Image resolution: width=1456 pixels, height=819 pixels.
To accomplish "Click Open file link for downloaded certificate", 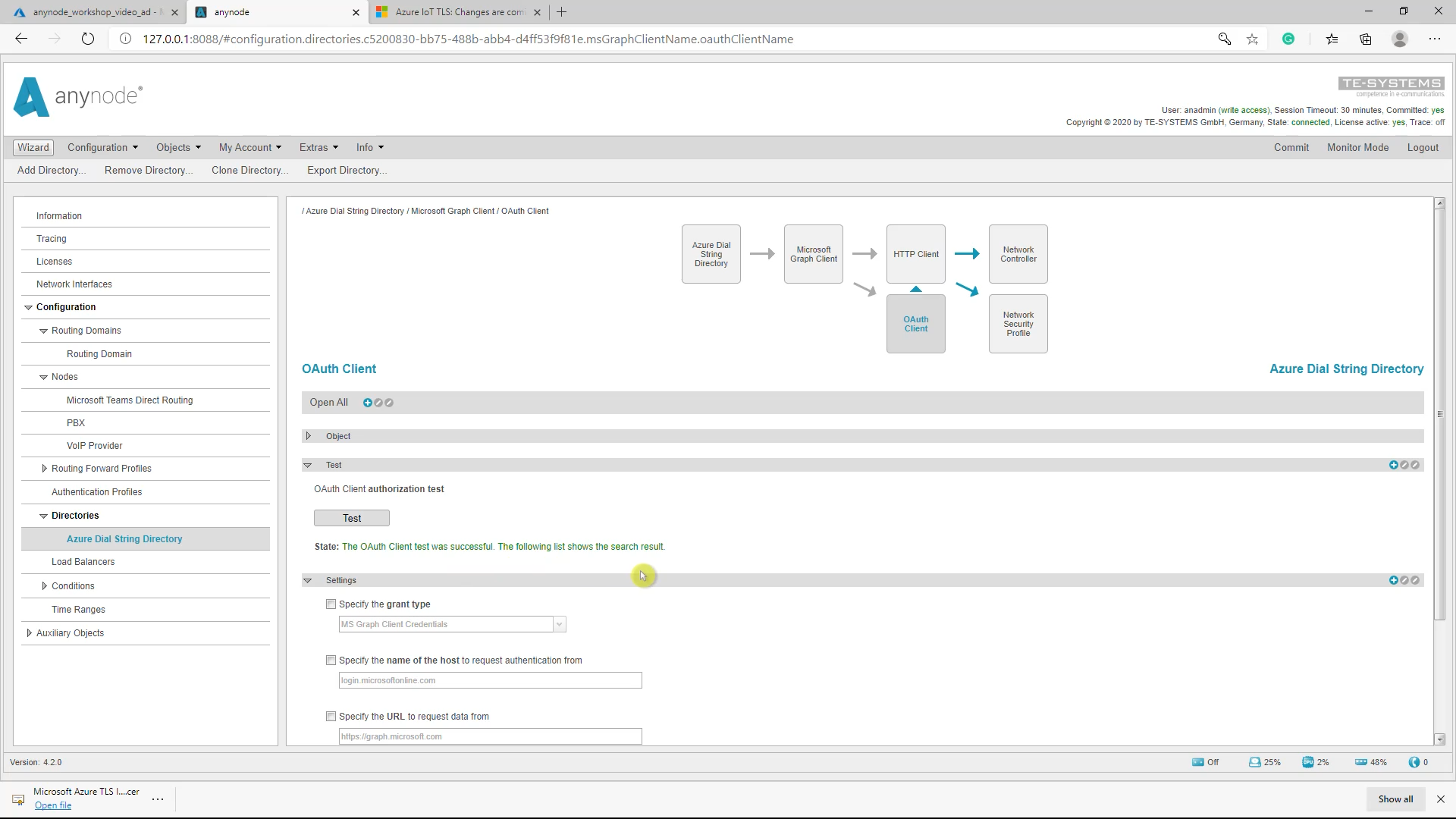I will pos(53,805).
